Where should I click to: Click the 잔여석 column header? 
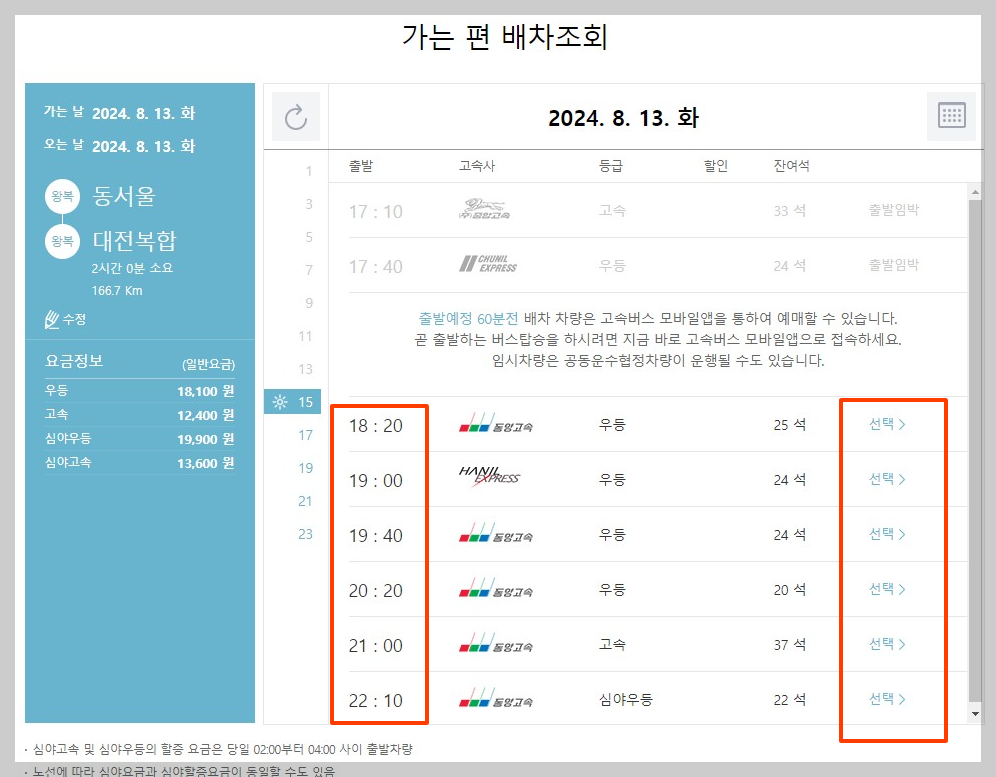tap(791, 166)
